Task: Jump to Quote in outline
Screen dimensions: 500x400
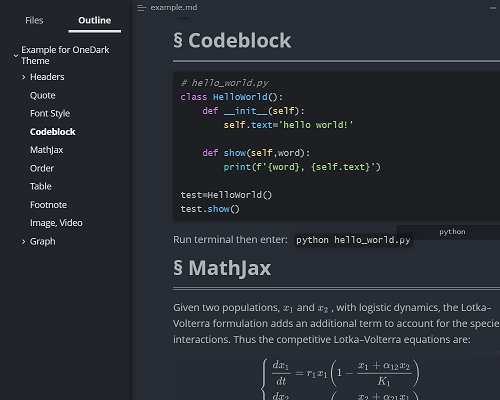Action: click(43, 95)
